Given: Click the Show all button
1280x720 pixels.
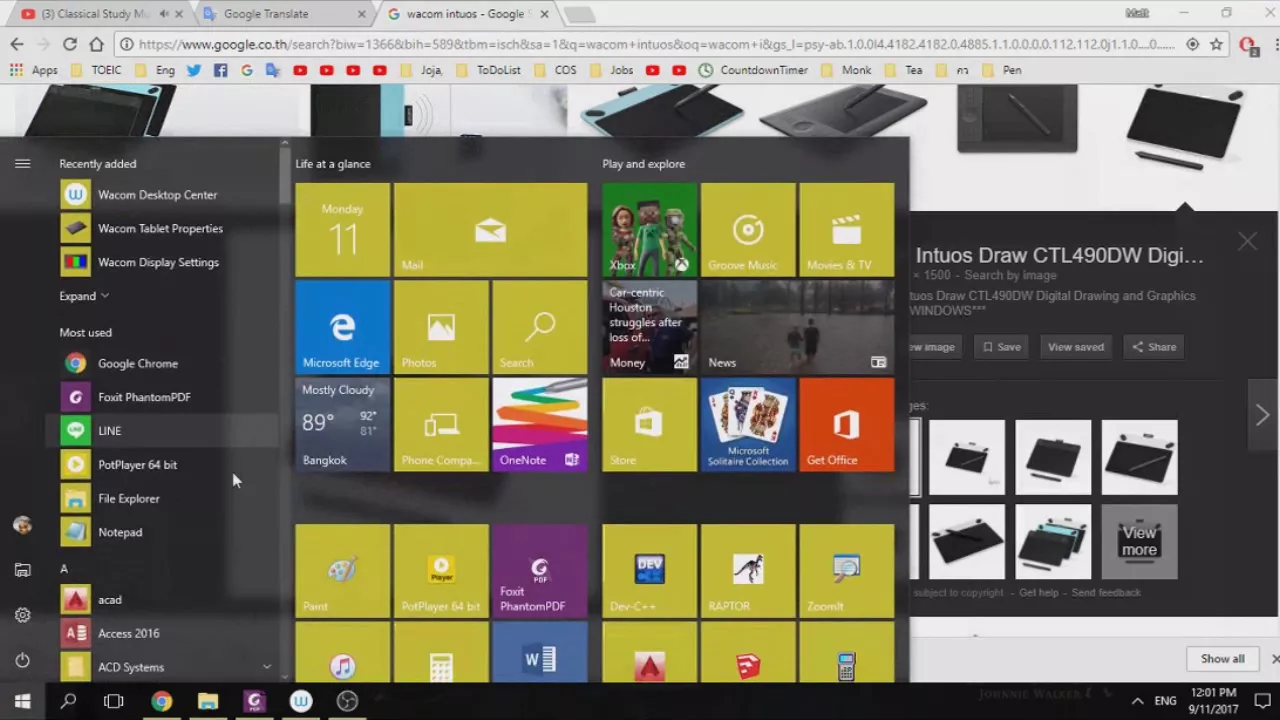Looking at the screenshot, I should coord(1223,659).
